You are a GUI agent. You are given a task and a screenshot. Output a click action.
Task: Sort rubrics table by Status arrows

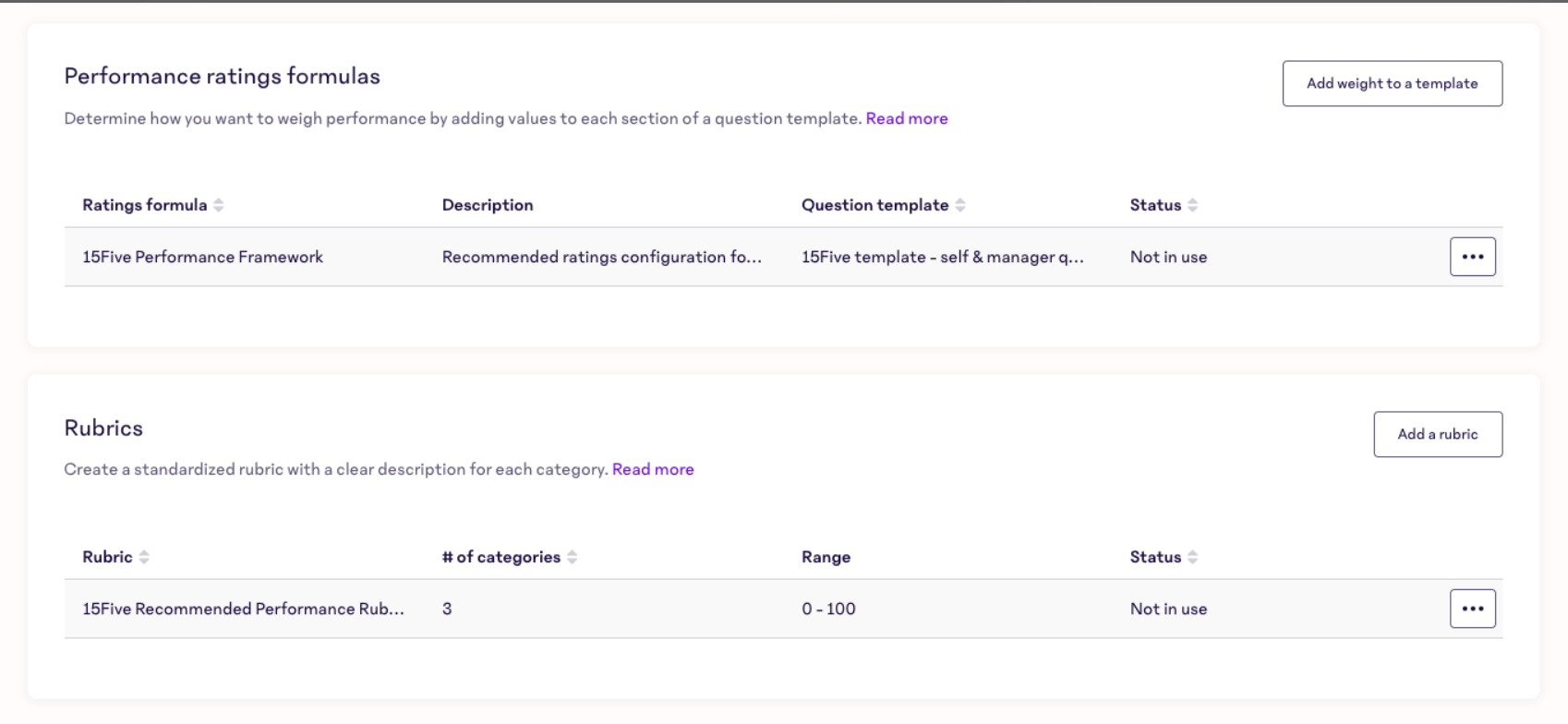point(1192,557)
